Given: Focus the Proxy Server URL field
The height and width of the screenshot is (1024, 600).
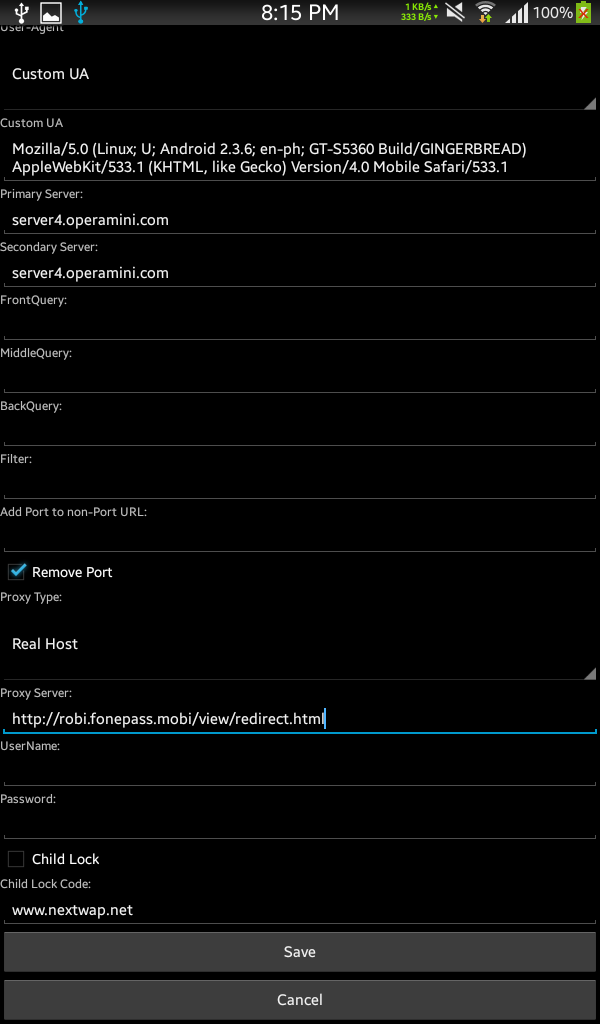Looking at the screenshot, I should (x=300, y=718).
